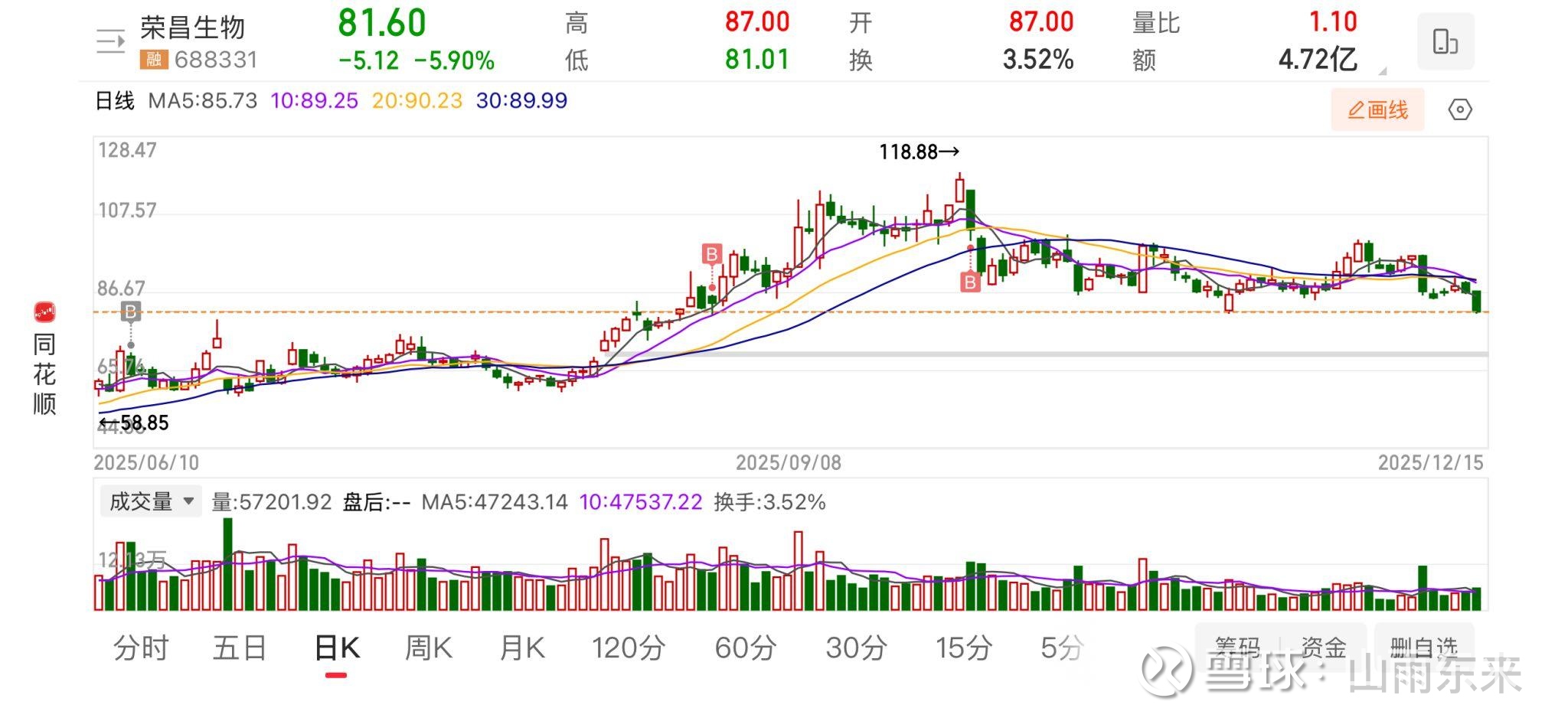Tap the volume MA5:47243.14 value
This screenshot has height=721, width=1568.
point(495,502)
